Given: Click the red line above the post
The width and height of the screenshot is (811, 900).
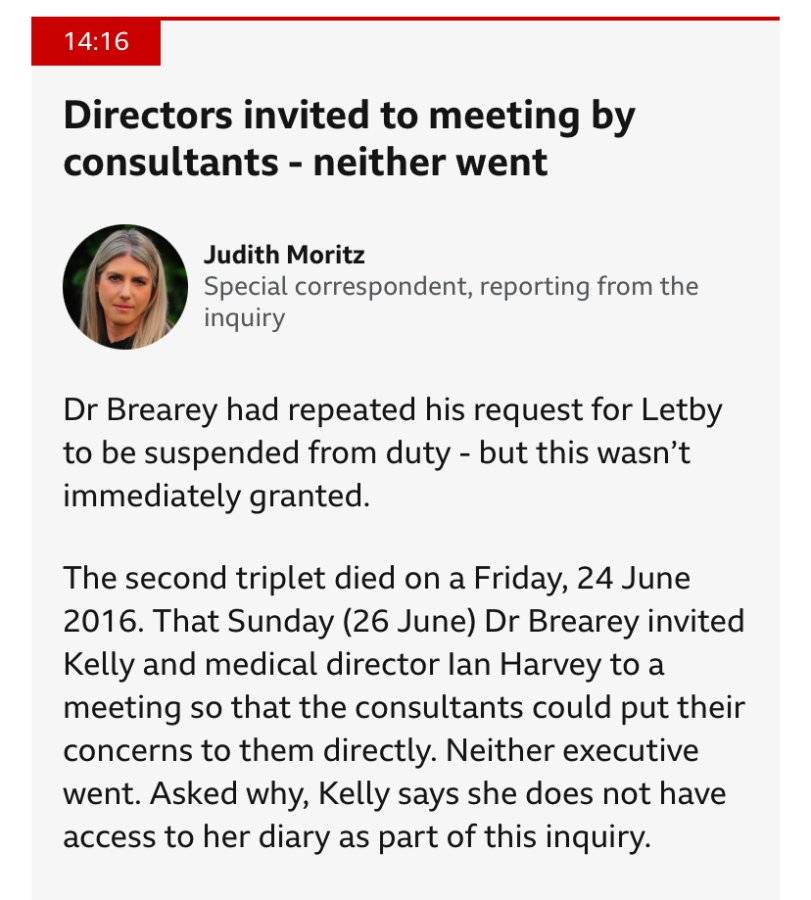Looking at the screenshot, I should [x=469, y=19].
